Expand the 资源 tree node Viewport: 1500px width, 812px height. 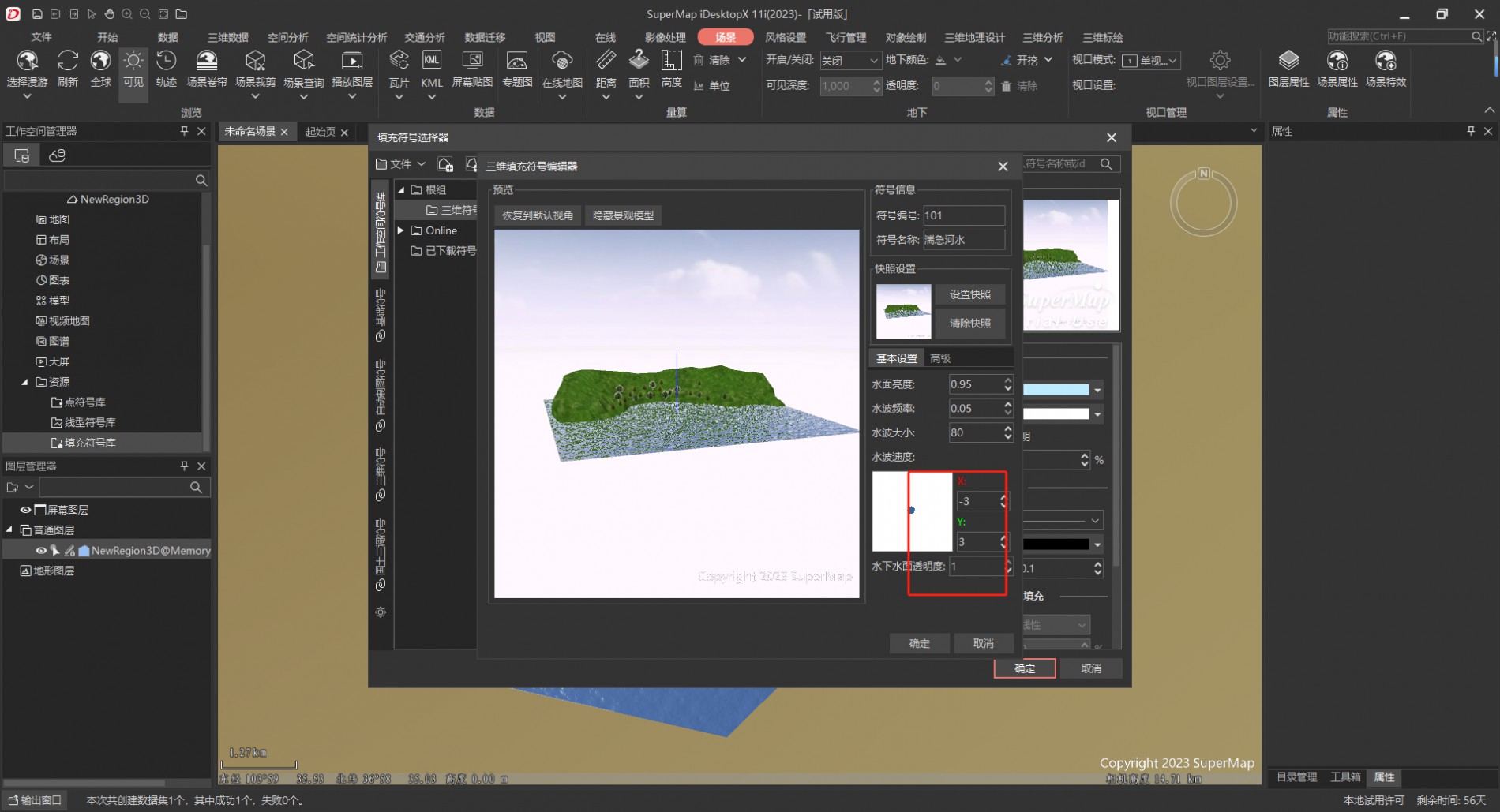click(x=24, y=382)
